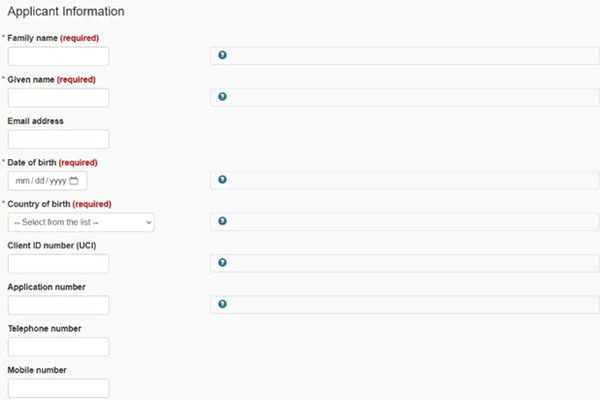This screenshot has height=400, width=600.
Task: Show help for Country of birth
Action: pyautogui.click(x=222, y=221)
